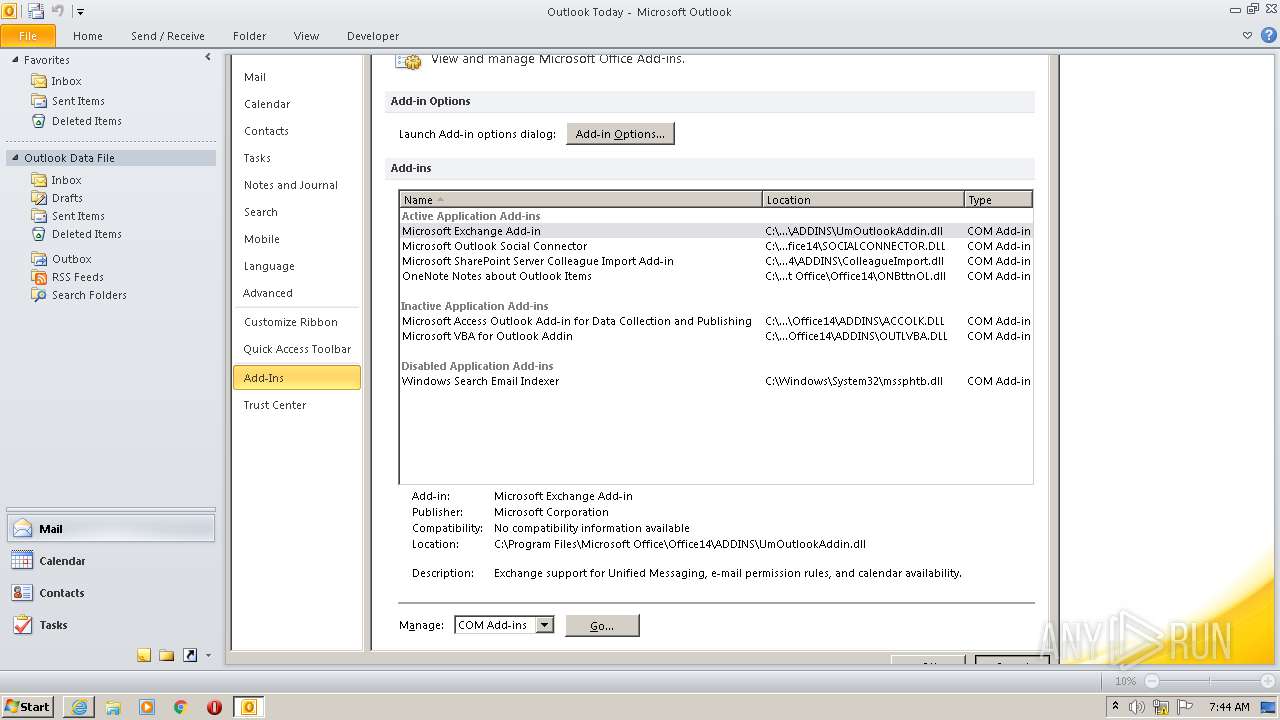Open Inbox under Favorites
The width and height of the screenshot is (1280, 720).
67,81
